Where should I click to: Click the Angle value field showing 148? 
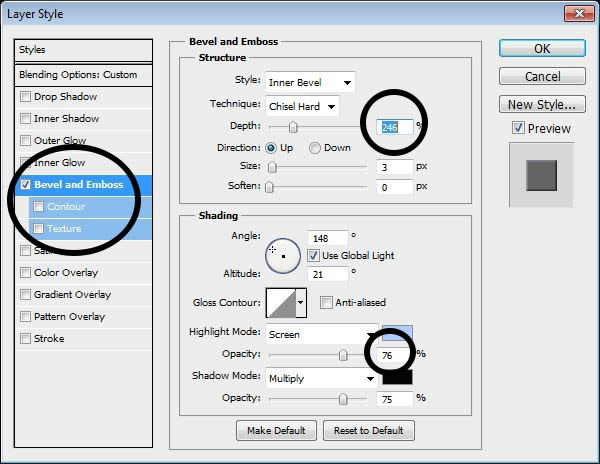(x=328, y=238)
